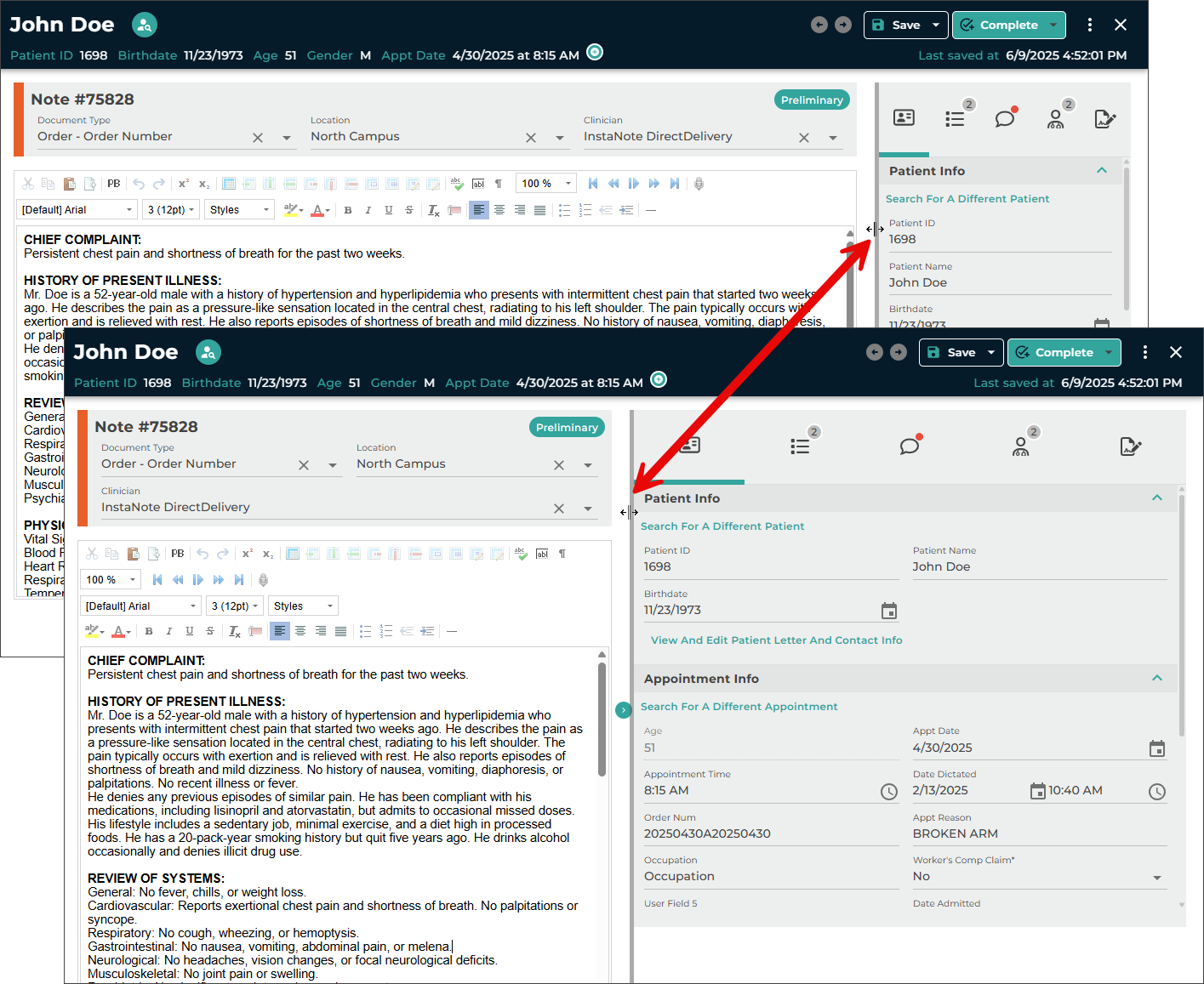Toggle underline formatting in the foreground editor
1204x984 pixels.
pyautogui.click(x=190, y=631)
